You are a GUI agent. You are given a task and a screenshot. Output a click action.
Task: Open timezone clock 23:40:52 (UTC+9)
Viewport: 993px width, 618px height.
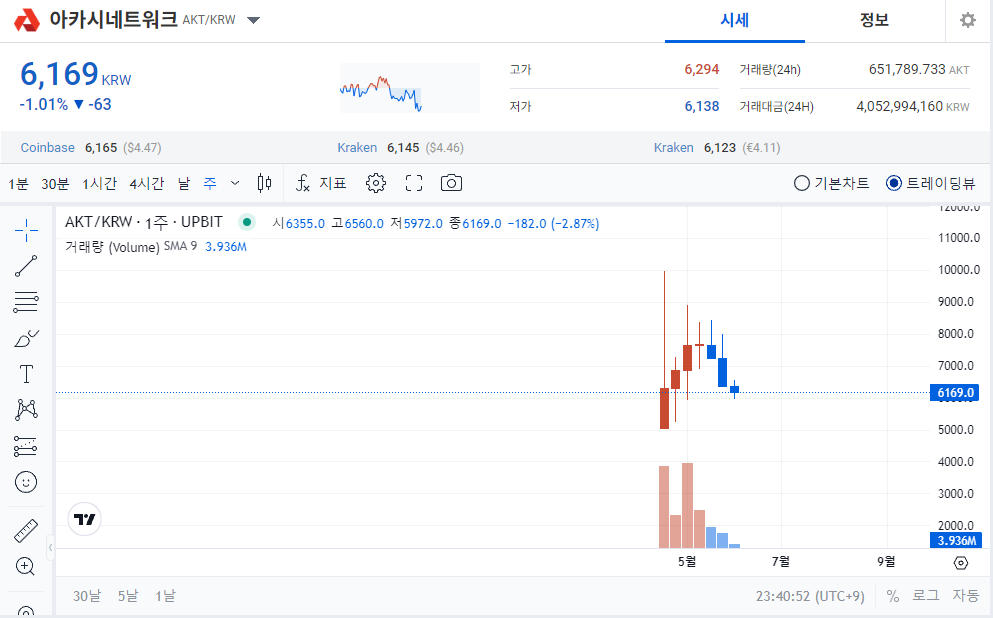pos(810,596)
